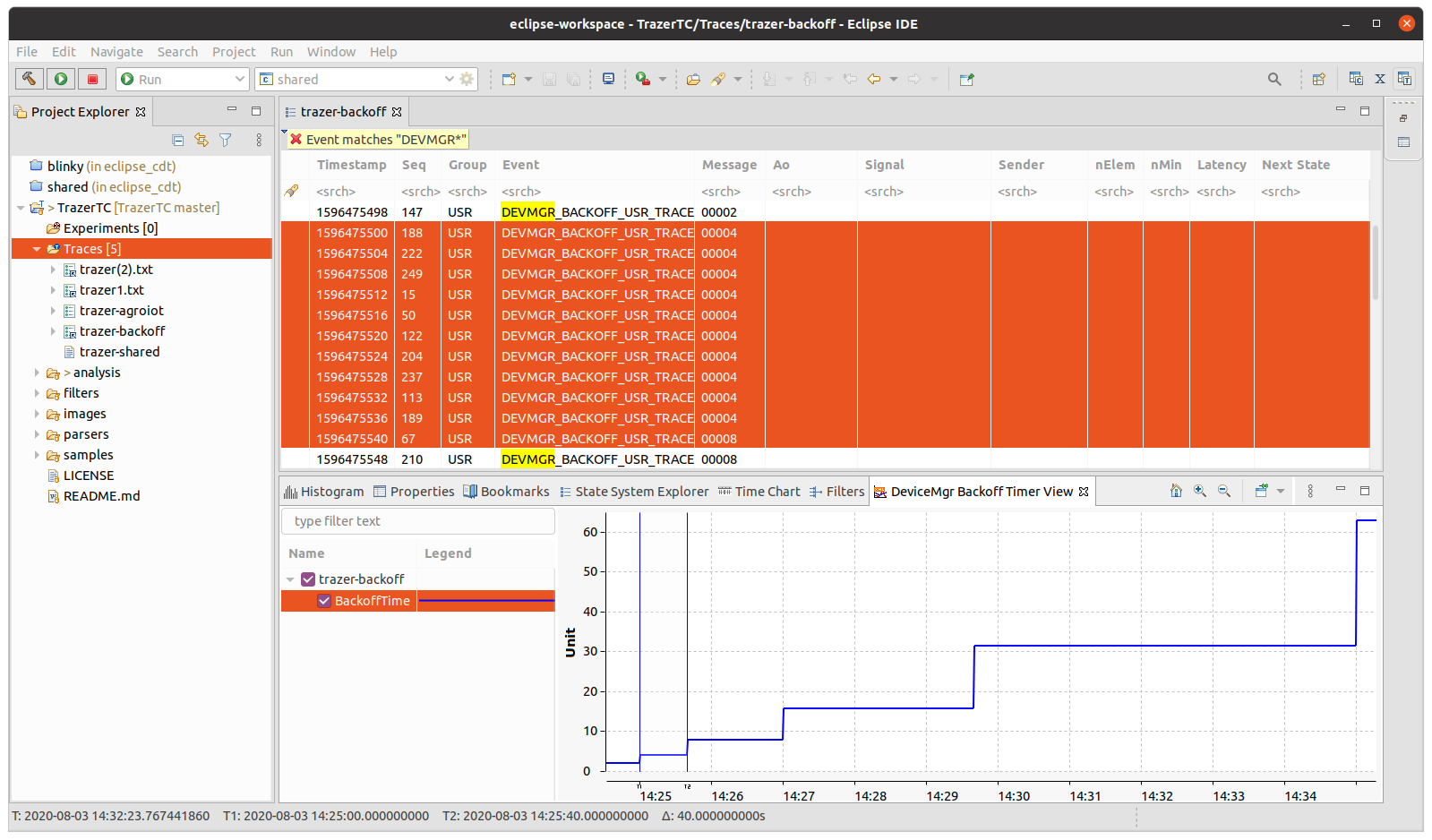Viewport: 1432px width, 840px height.
Task: Open the Navigate menu
Action: (116, 52)
